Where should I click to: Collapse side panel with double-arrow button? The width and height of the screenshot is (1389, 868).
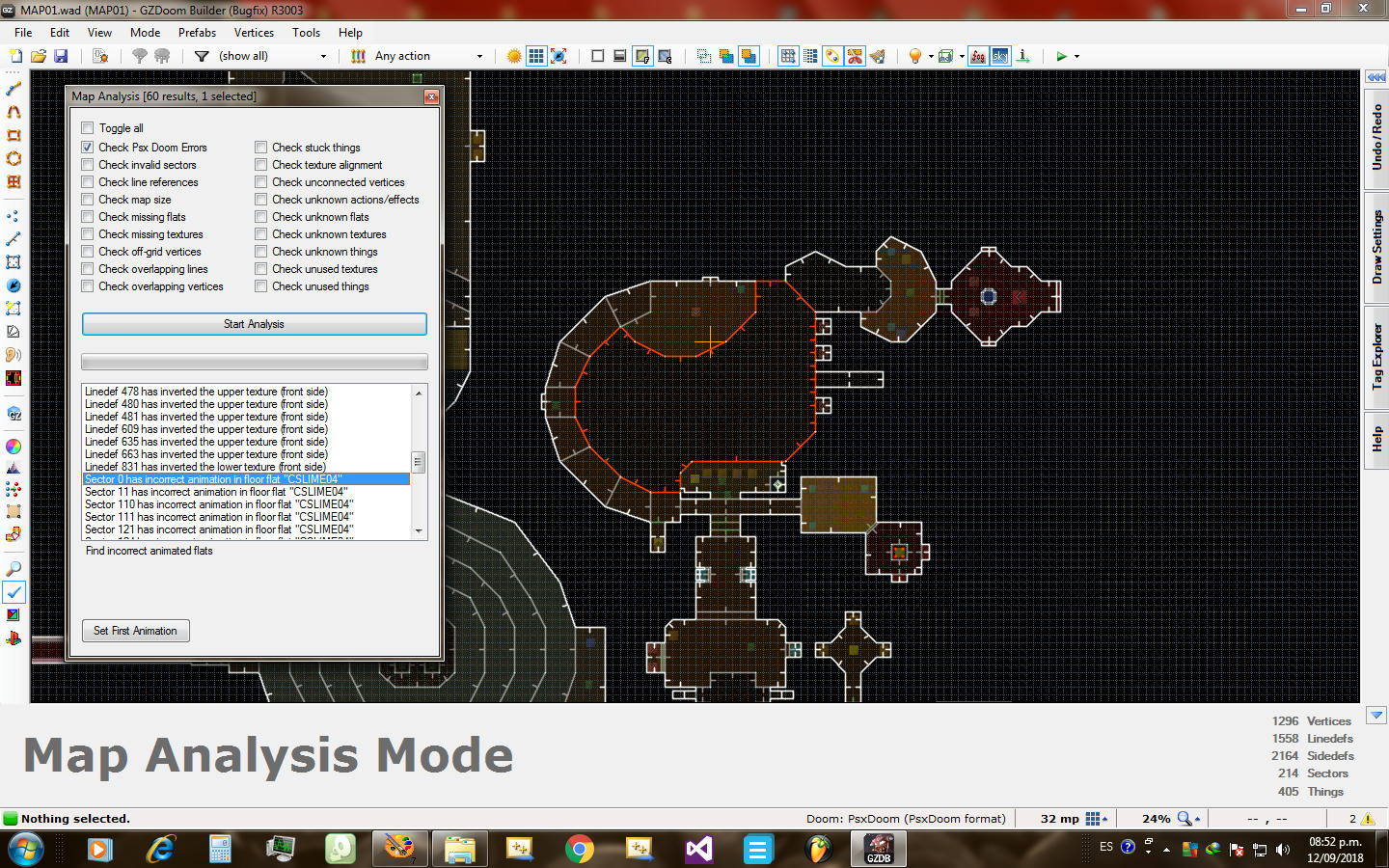[x=1376, y=76]
